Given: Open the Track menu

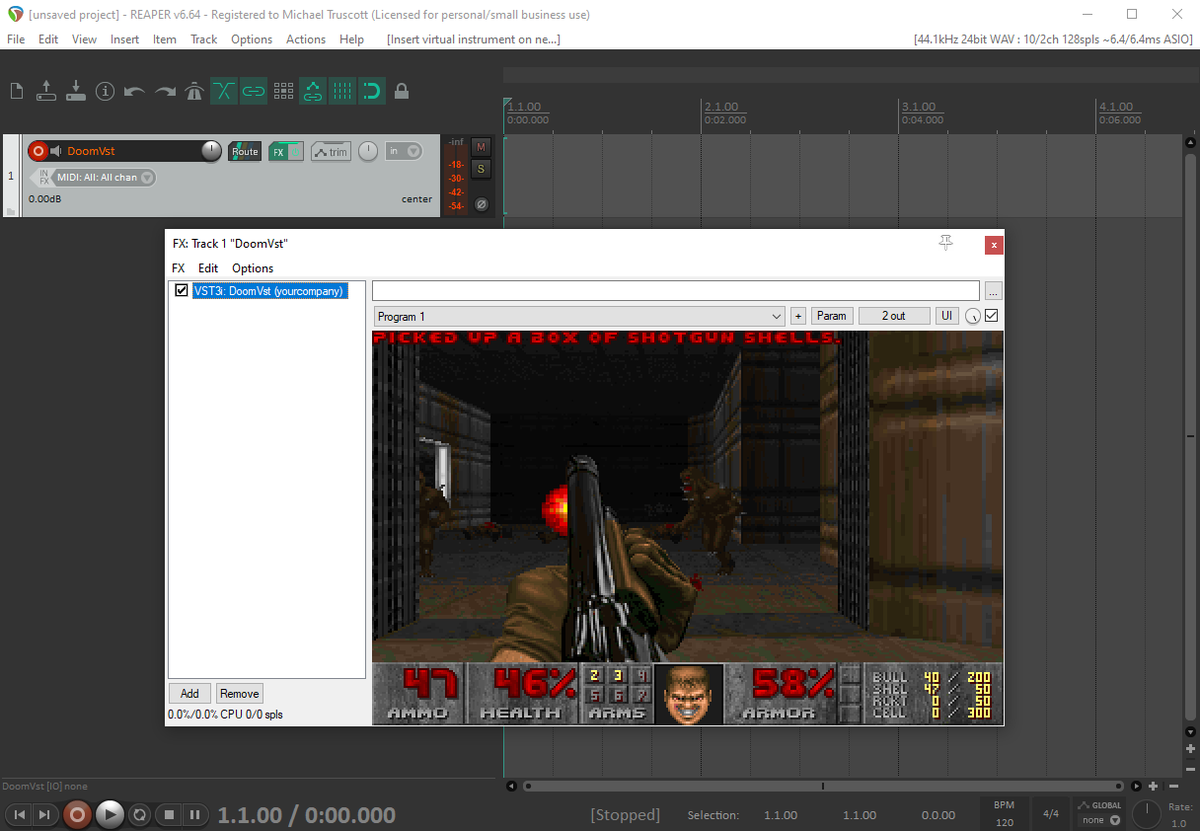Looking at the screenshot, I should pyautogui.click(x=204, y=39).
